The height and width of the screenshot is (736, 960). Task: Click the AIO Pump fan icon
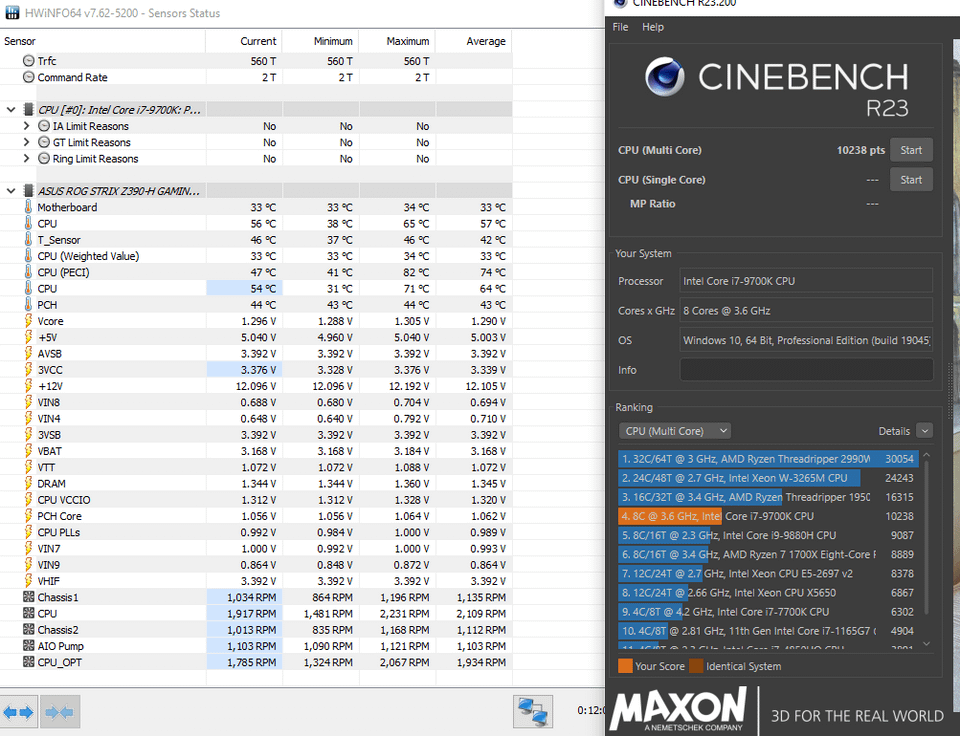tap(28, 645)
